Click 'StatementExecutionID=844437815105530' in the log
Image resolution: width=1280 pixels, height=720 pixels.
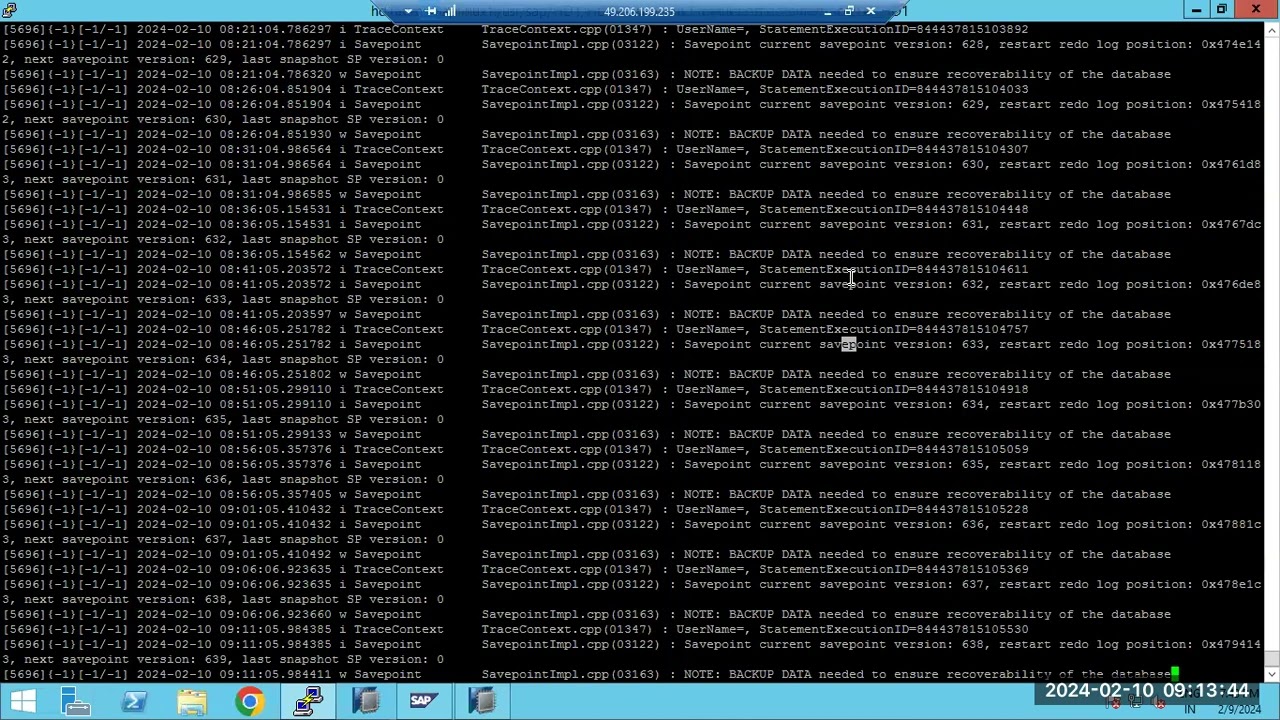893,629
